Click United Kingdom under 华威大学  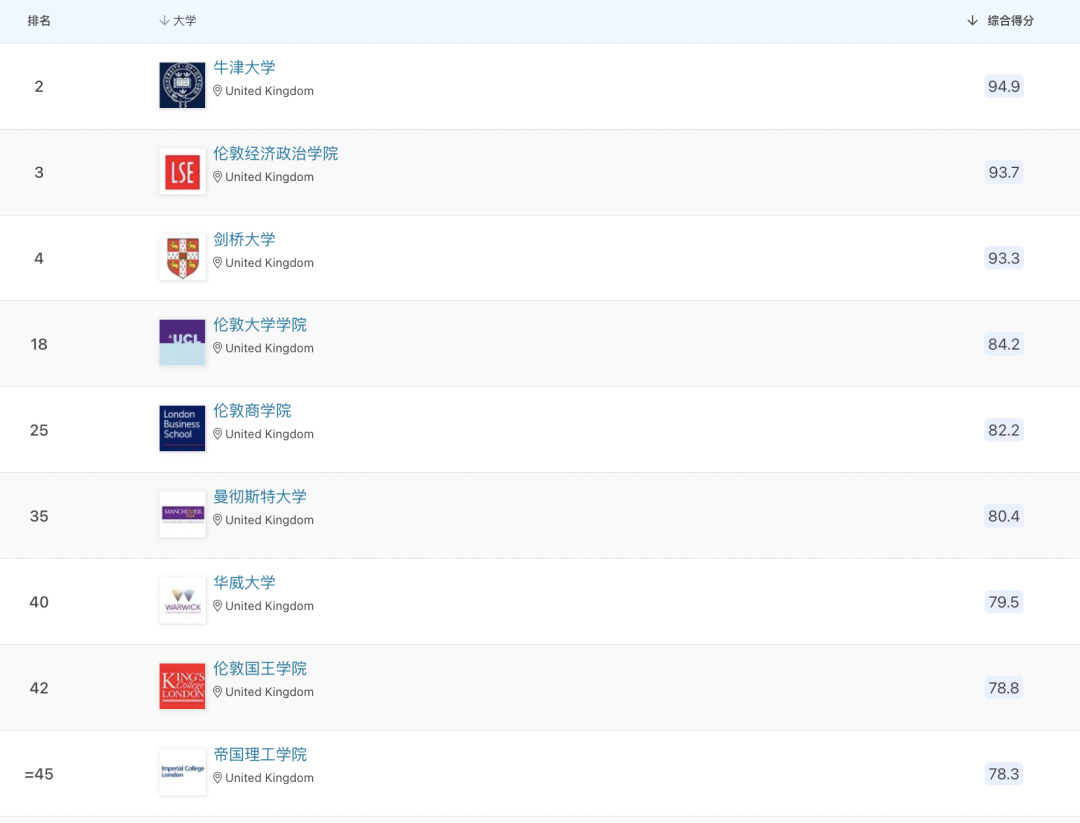269,606
